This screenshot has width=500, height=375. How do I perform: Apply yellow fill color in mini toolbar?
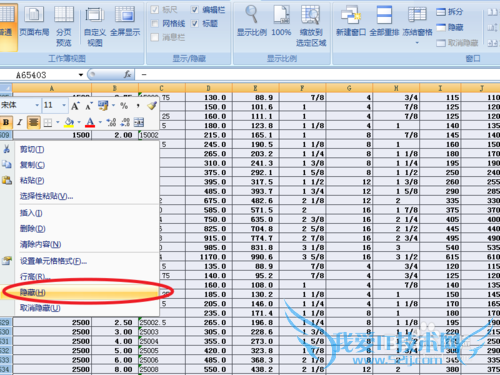(x=69, y=122)
